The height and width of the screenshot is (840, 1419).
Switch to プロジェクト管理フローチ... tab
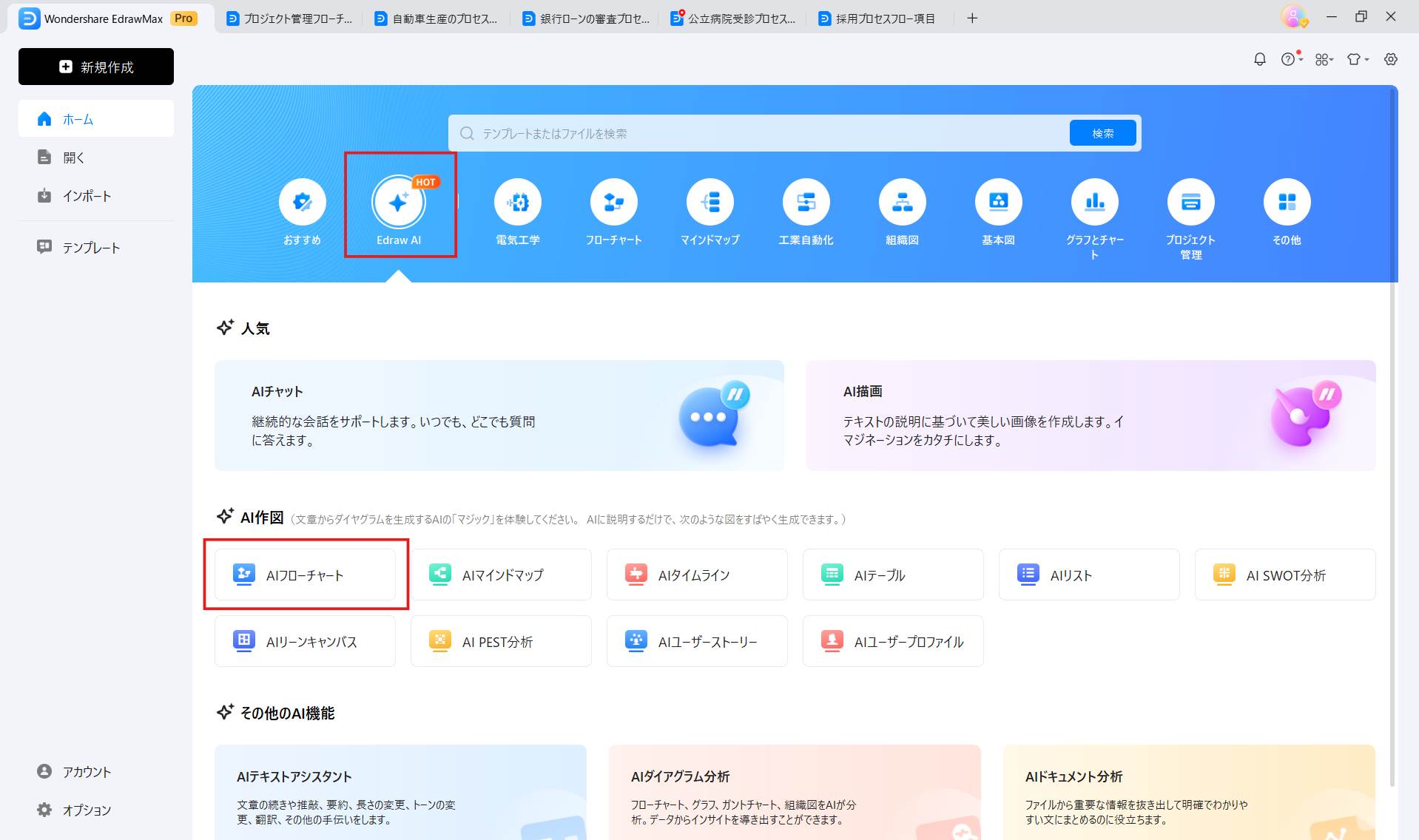[289, 18]
